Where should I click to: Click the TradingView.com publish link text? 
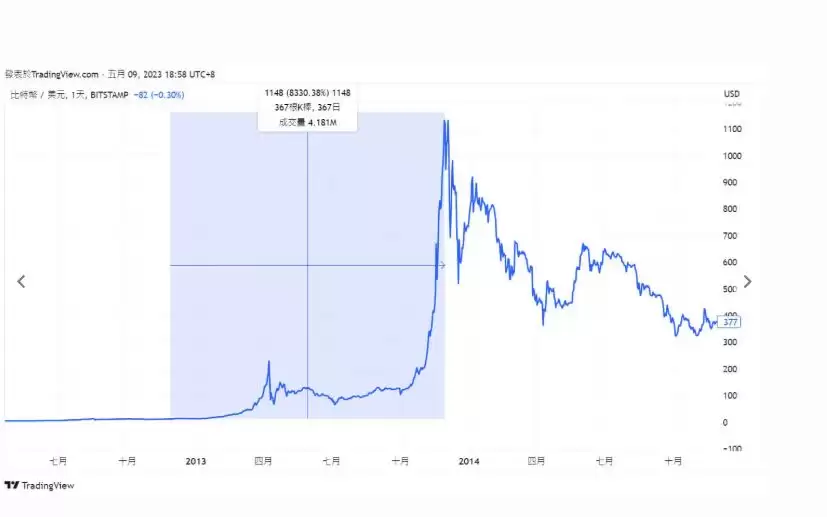pos(66,74)
